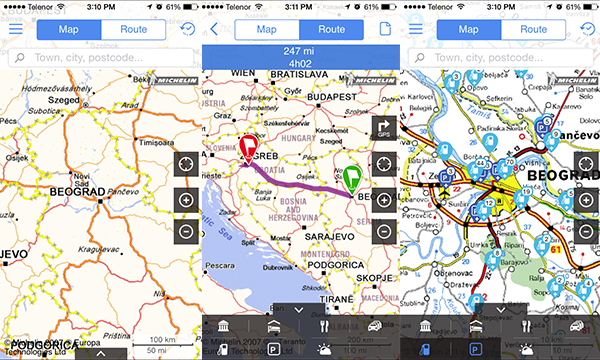Expand the bottom panel with the up chevron
Screen dimensions: 600x360
click(x=101, y=354)
